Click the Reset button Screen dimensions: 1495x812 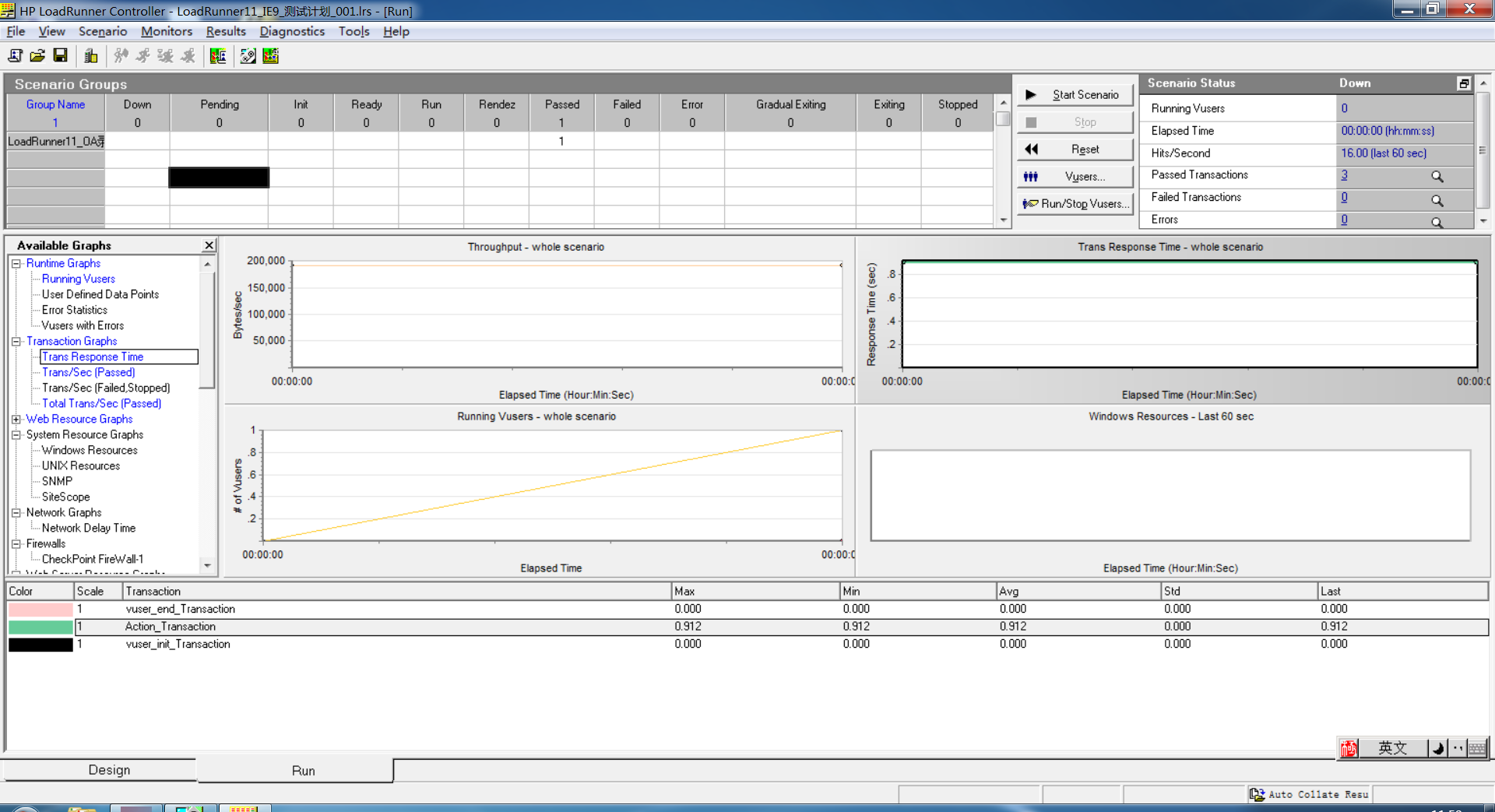1075,149
